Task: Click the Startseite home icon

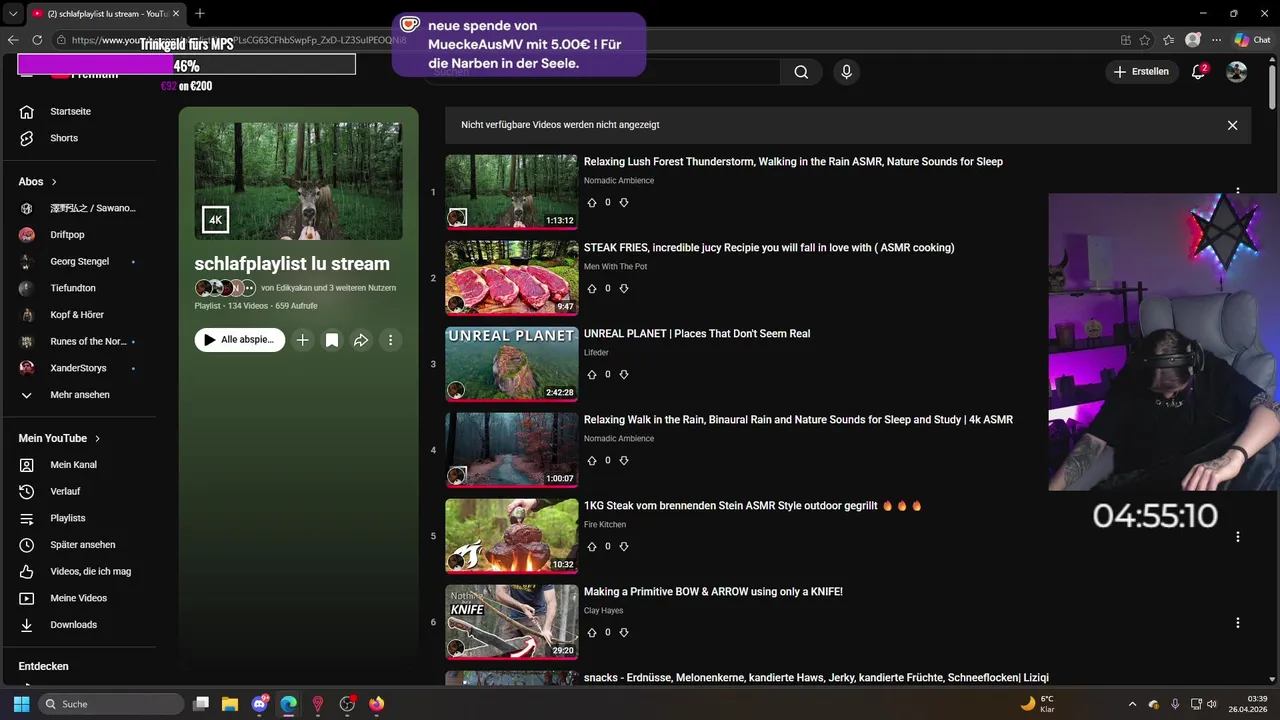Action: click(27, 111)
